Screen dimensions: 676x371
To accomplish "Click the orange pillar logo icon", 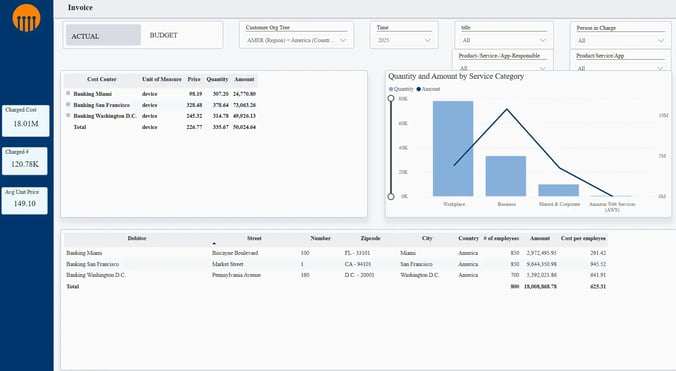I will point(26,18).
